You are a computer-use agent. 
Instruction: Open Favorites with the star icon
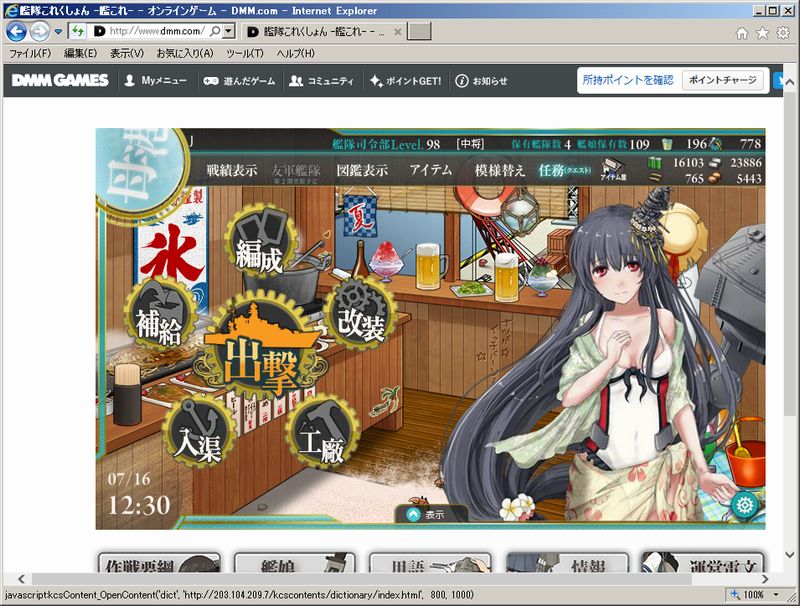[762, 33]
